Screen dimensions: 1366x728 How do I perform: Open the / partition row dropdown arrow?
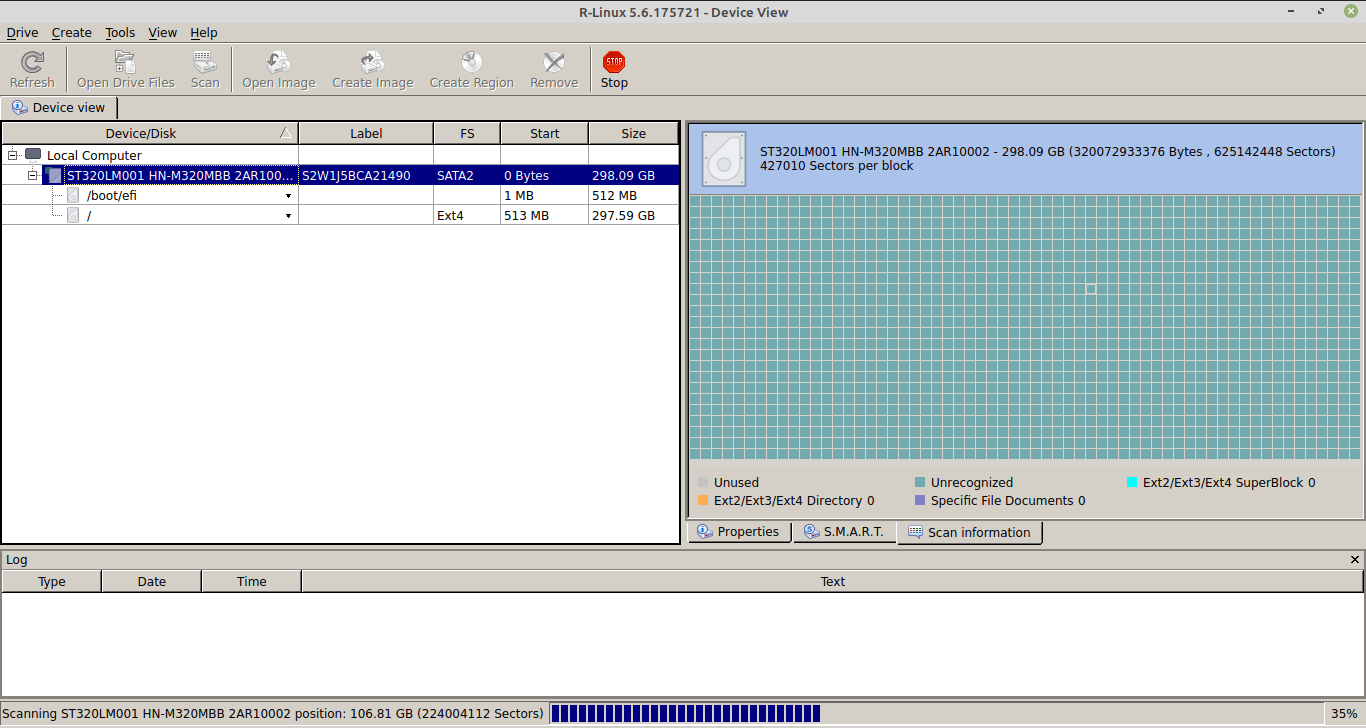pyautogui.click(x=288, y=216)
